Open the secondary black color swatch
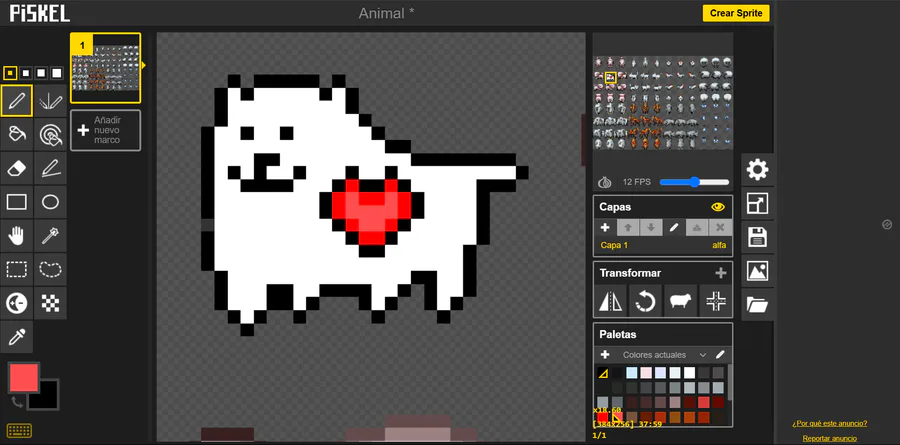 click(47, 398)
